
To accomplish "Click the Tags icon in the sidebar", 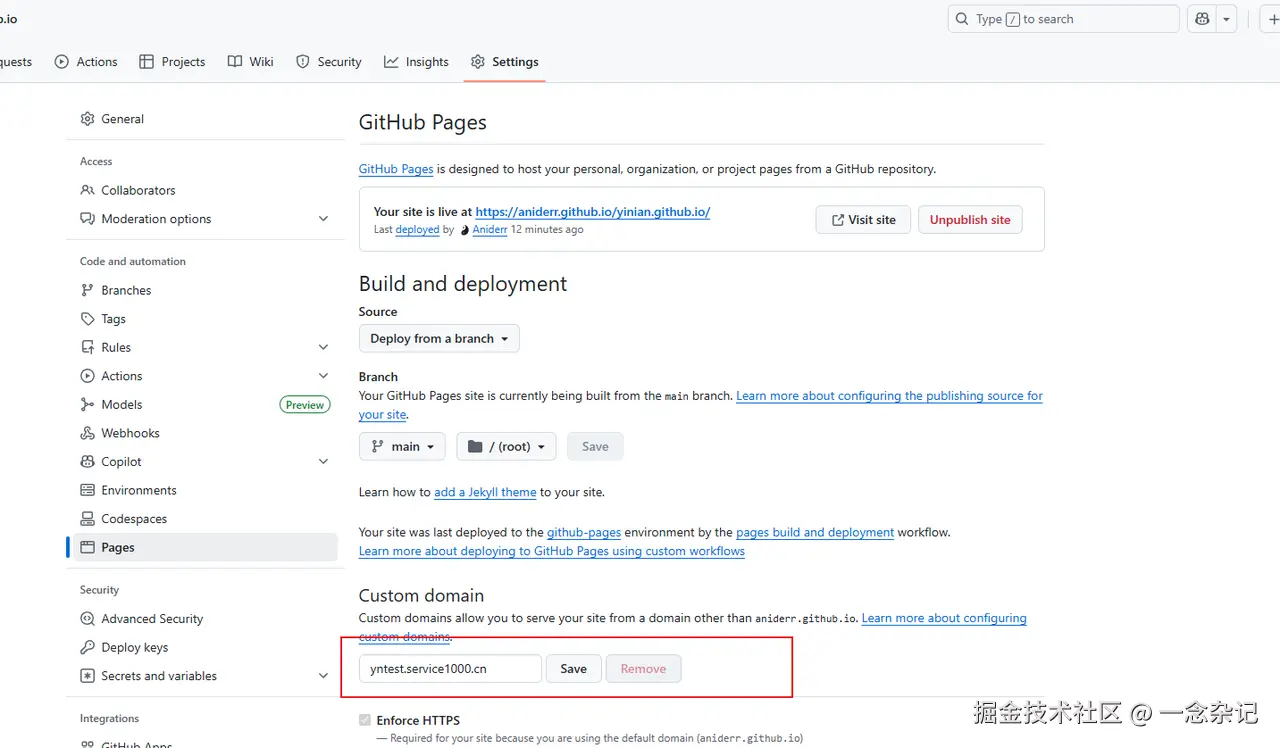I will click(87, 319).
